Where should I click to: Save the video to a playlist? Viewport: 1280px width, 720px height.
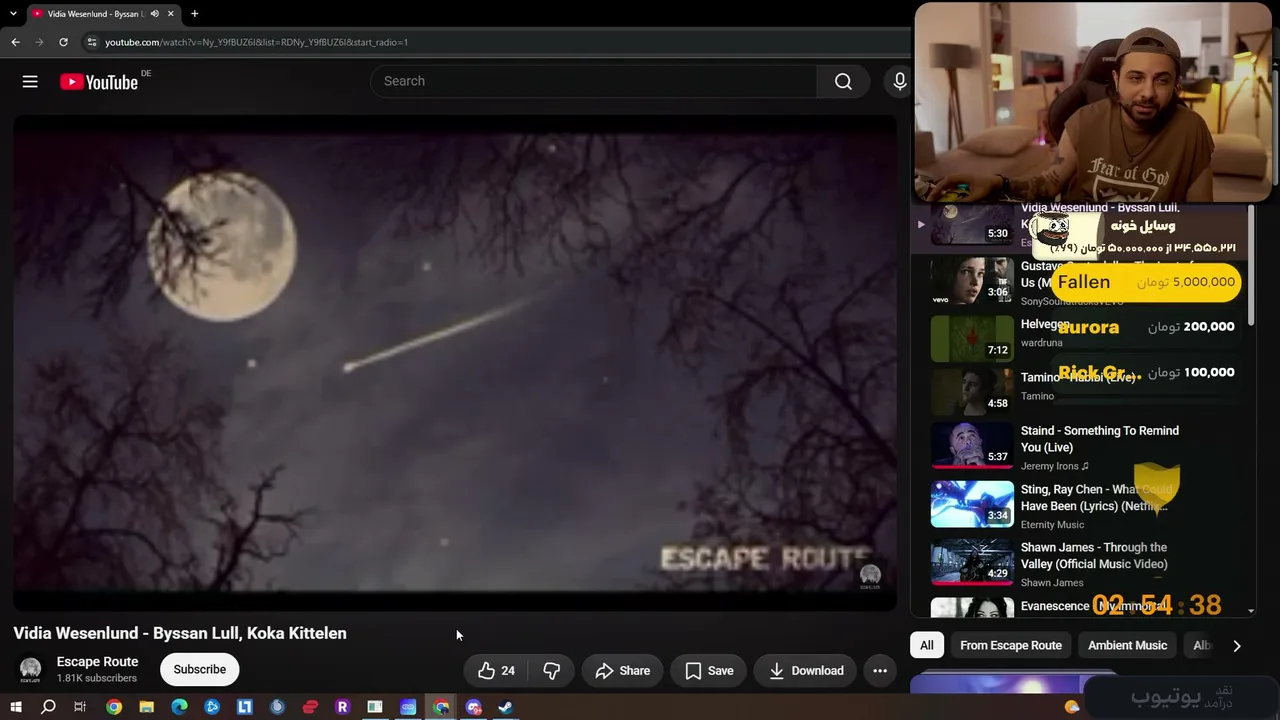click(x=709, y=671)
